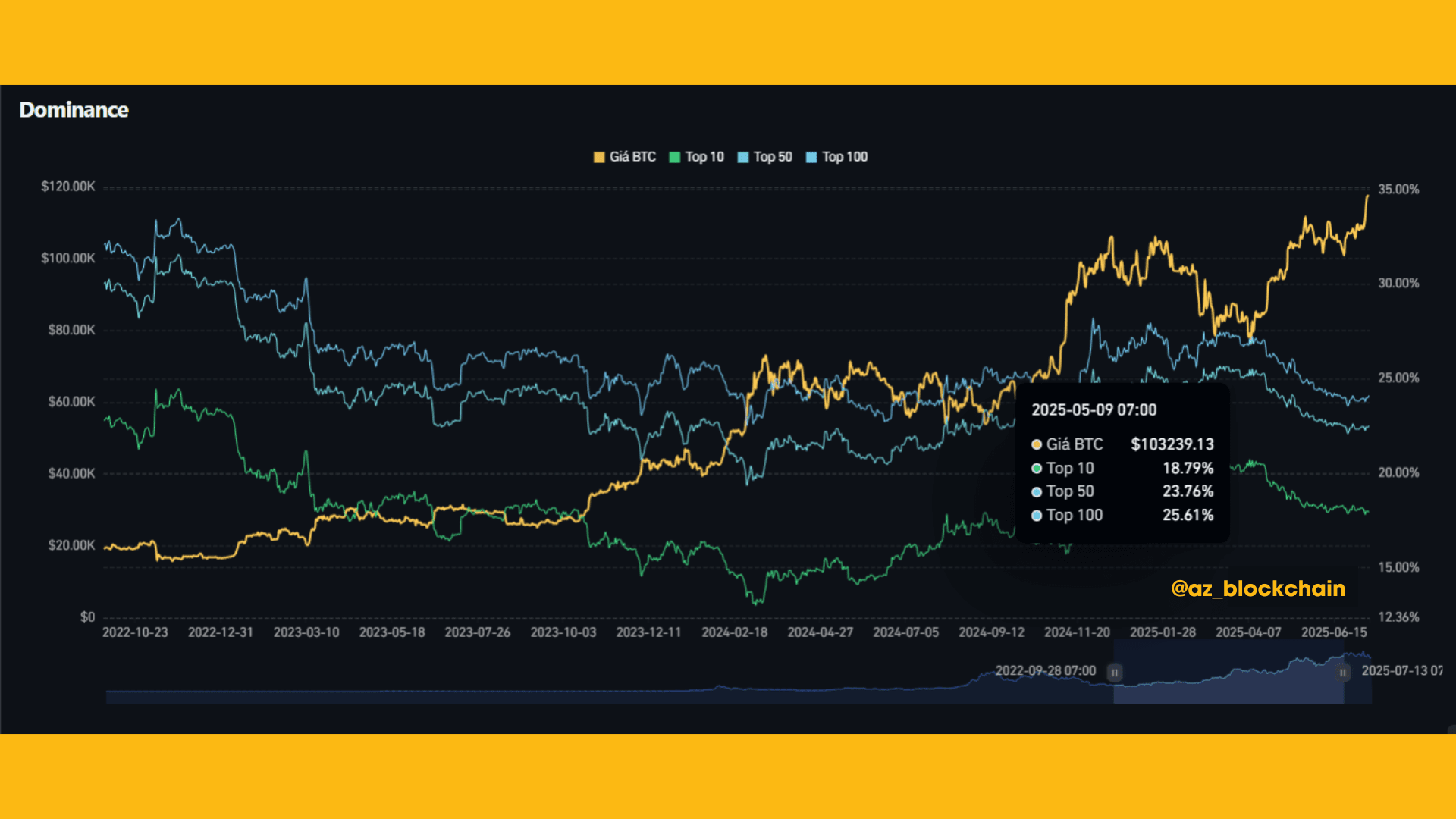The image size is (1456, 819).
Task: Toggle the Top 10 series legend text
Action: tap(704, 157)
